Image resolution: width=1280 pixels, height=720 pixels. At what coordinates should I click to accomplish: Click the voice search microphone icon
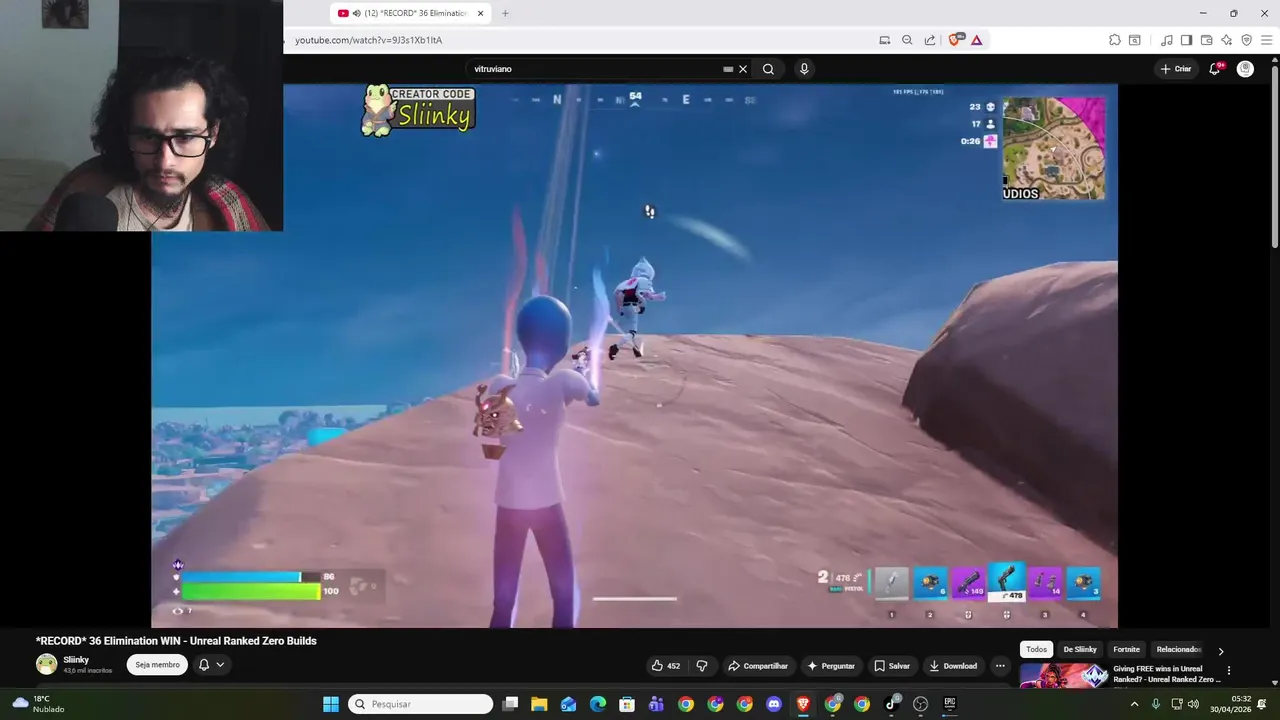click(x=804, y=69)
